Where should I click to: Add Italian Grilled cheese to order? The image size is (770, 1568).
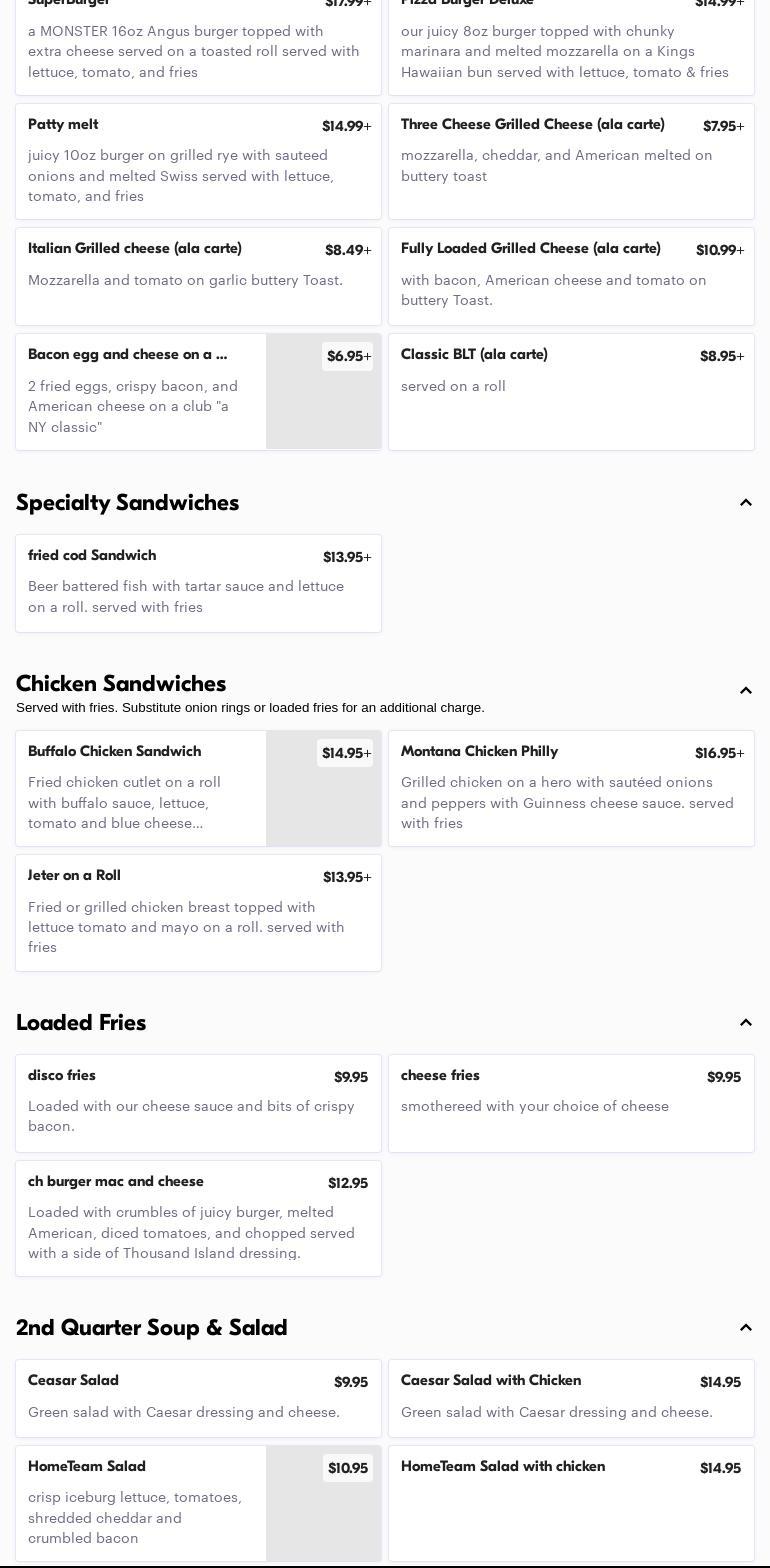coord(198,275)
